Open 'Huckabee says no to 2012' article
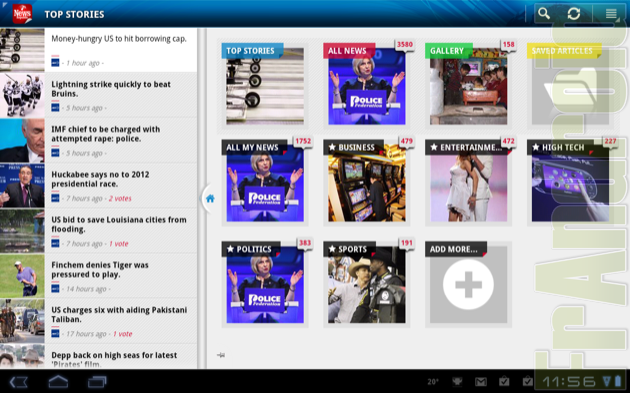Screen dimensions: 630x393 tap(98, 185)
